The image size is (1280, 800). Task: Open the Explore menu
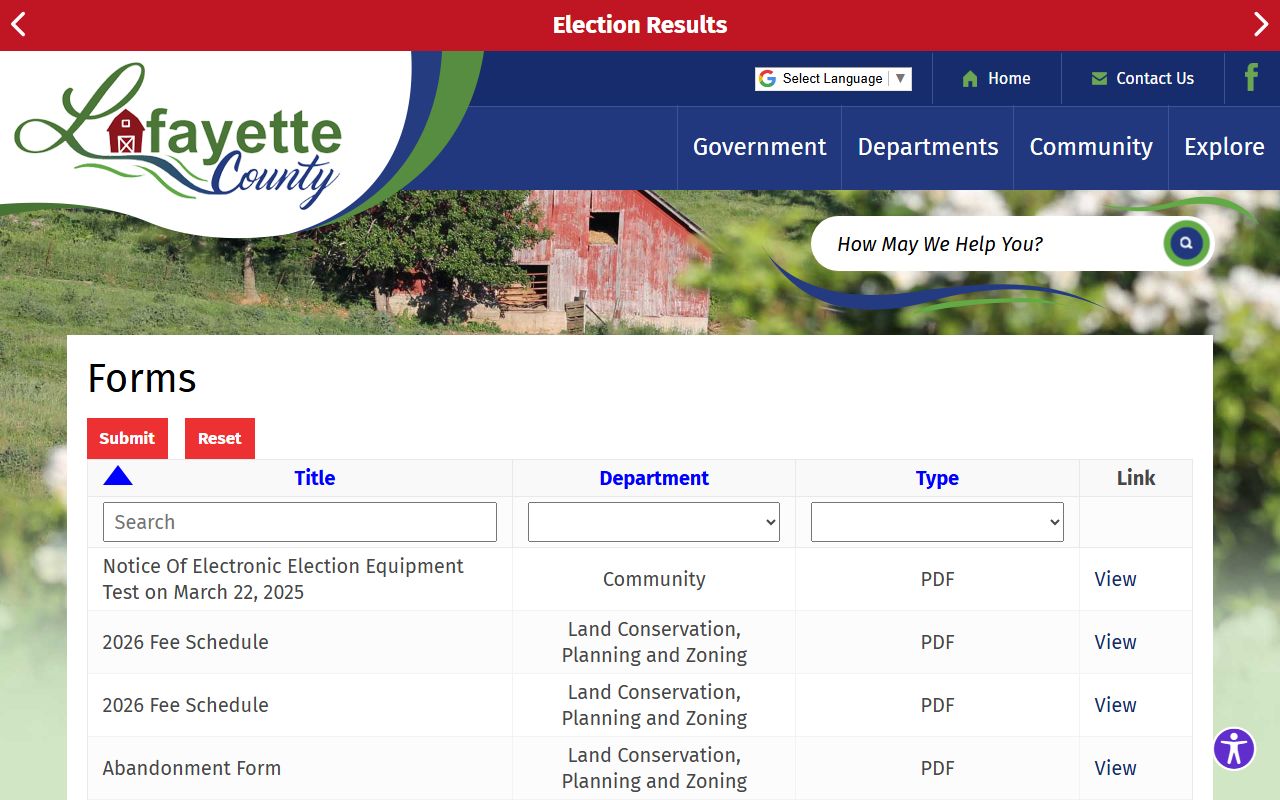click(x=1224, y=147)
